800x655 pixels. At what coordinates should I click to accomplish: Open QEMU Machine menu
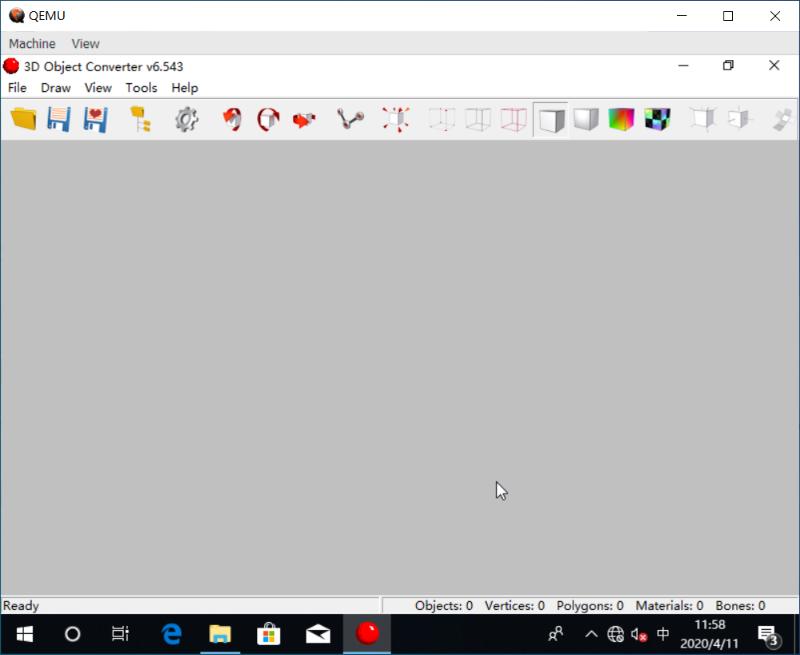[31, 43]
